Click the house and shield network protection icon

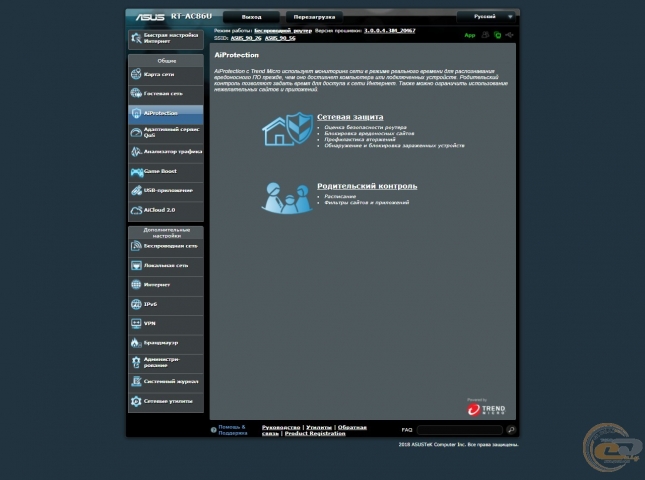coord(288,129)
